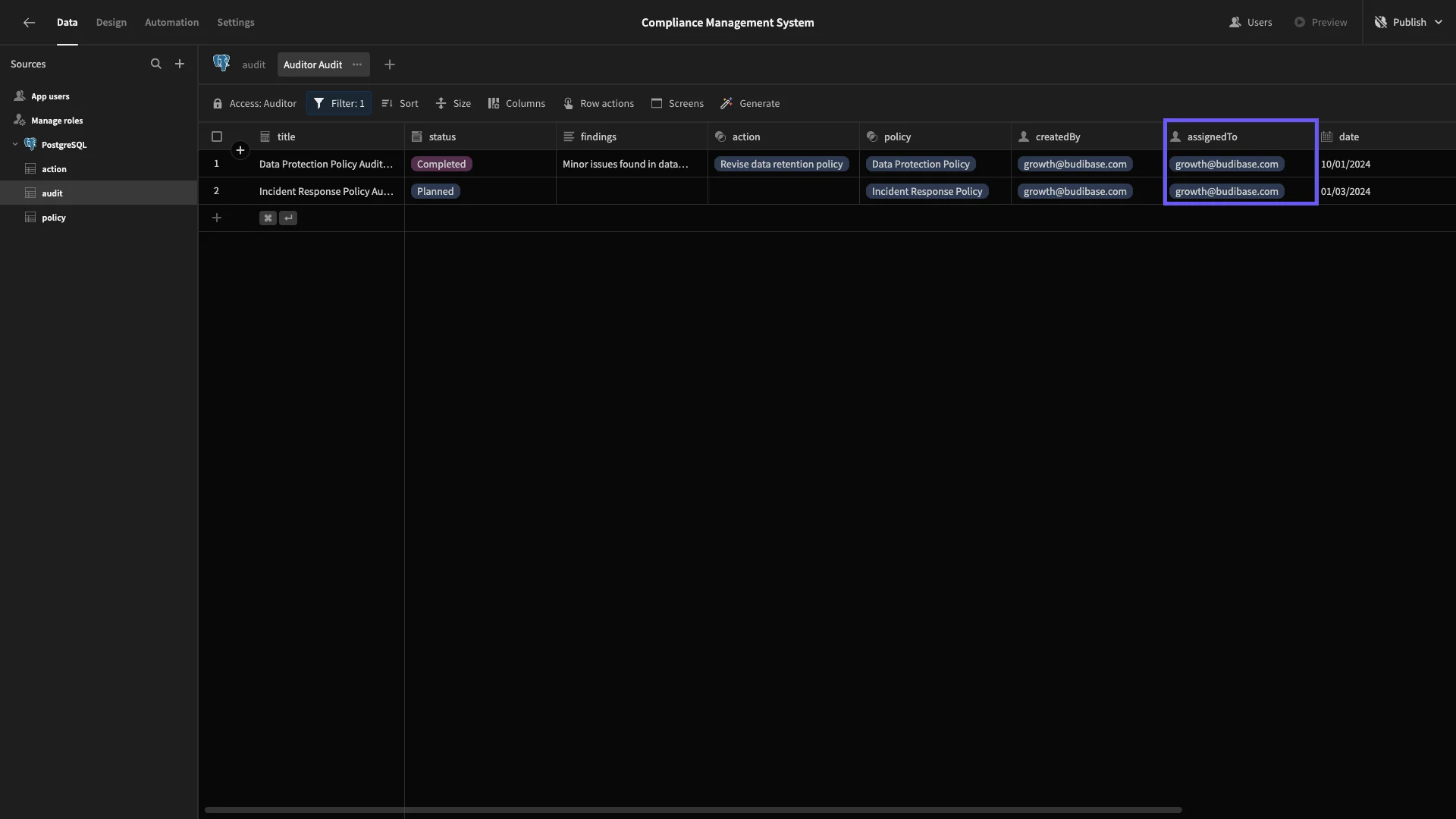Open the row Size options
Screen dimensions: 1456x819
[453, 104]
